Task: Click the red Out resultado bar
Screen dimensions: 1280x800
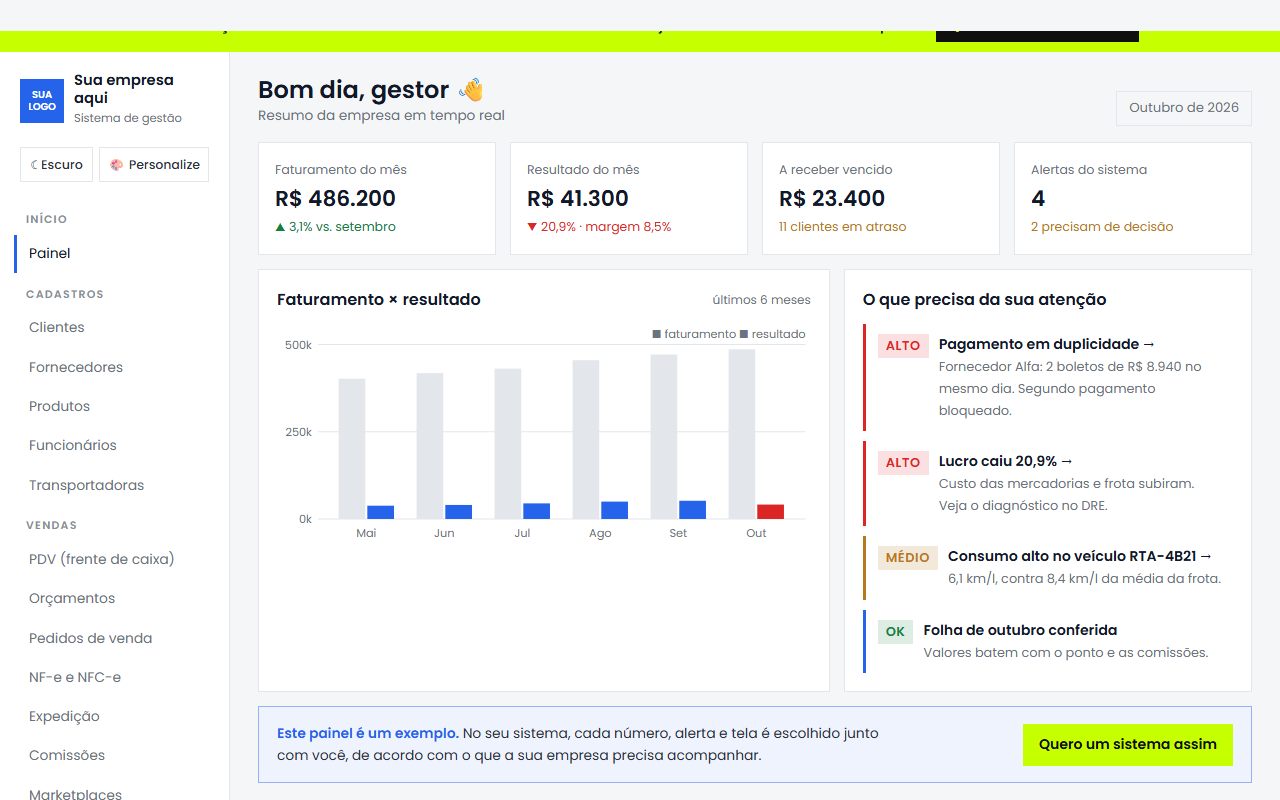Action: 770,512
